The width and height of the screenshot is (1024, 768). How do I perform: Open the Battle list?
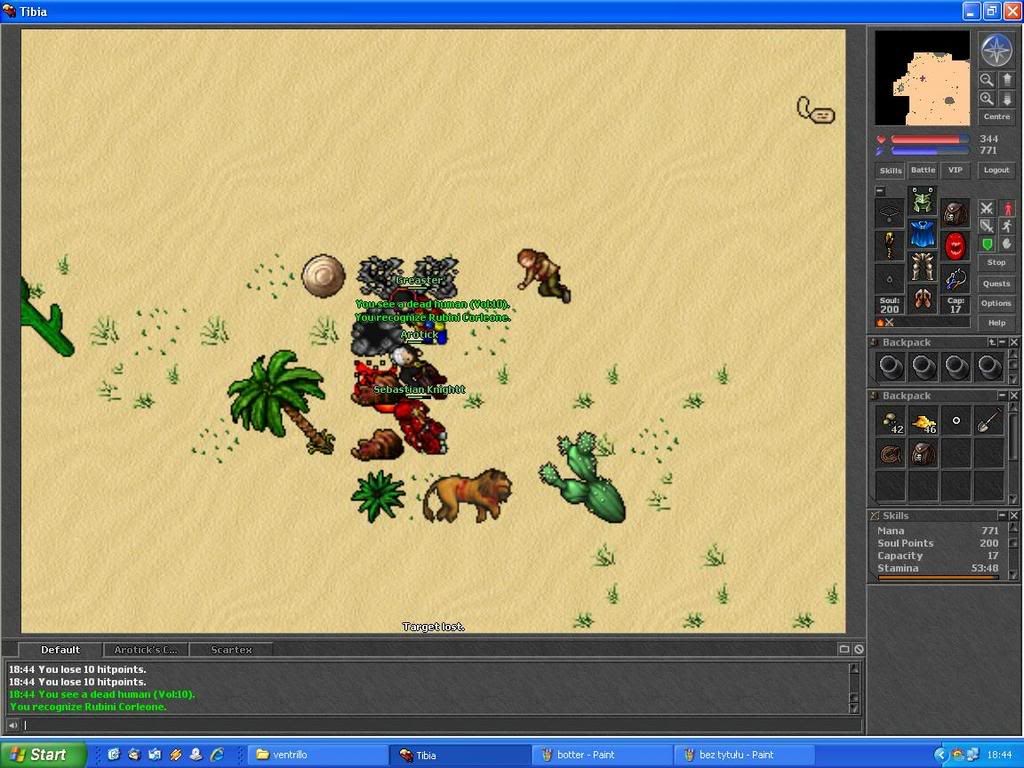pyautogui.click(x=923, y=170)
